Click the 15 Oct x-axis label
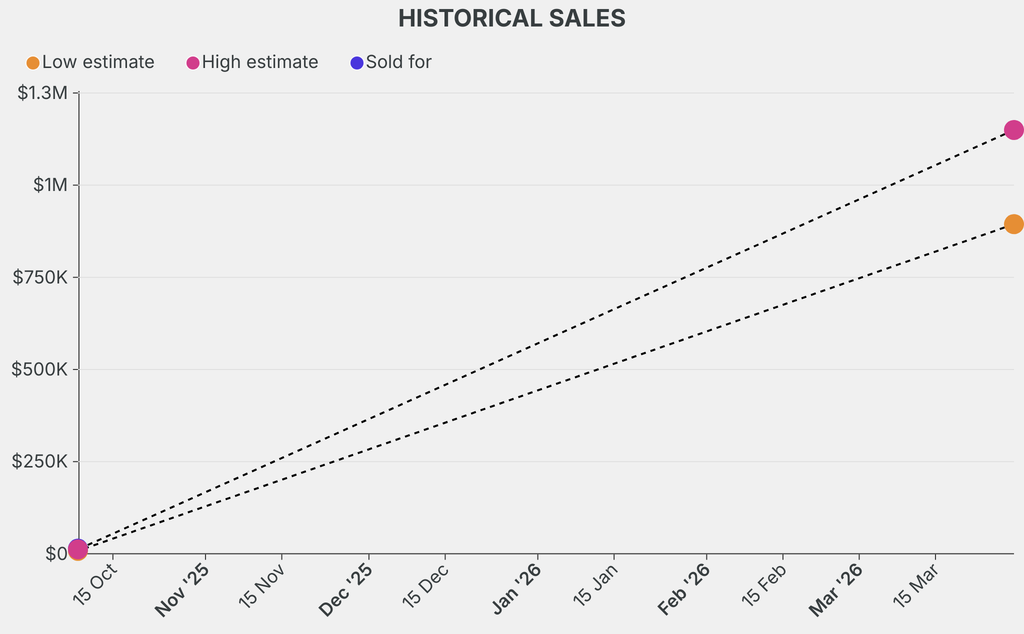1024x634 pixels. [97, 584]
